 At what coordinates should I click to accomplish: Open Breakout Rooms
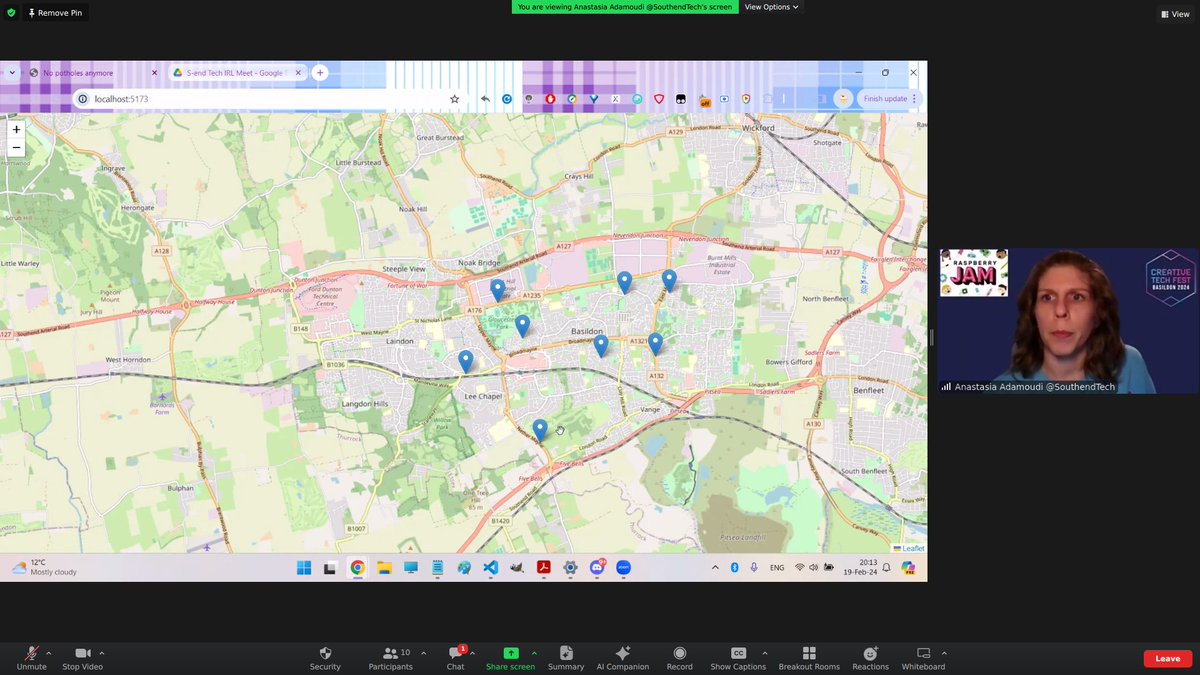click(809, 658)
